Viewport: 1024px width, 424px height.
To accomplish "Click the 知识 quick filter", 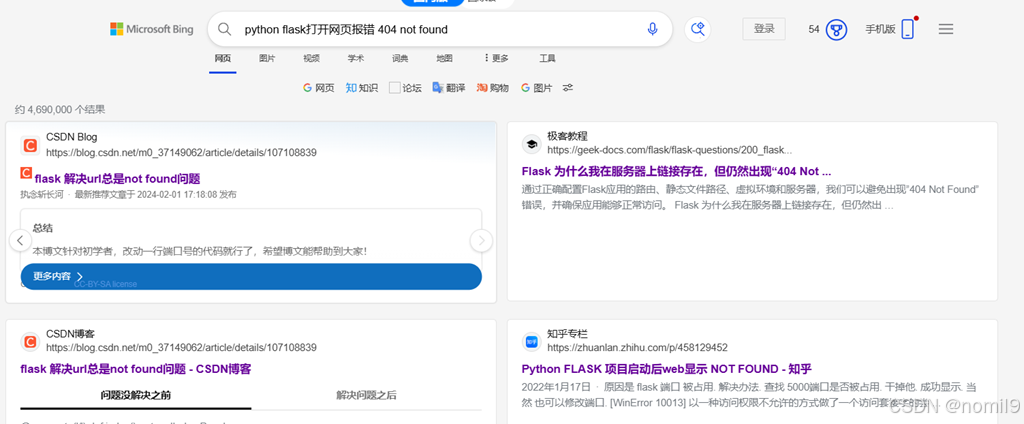I will point(362,88).
